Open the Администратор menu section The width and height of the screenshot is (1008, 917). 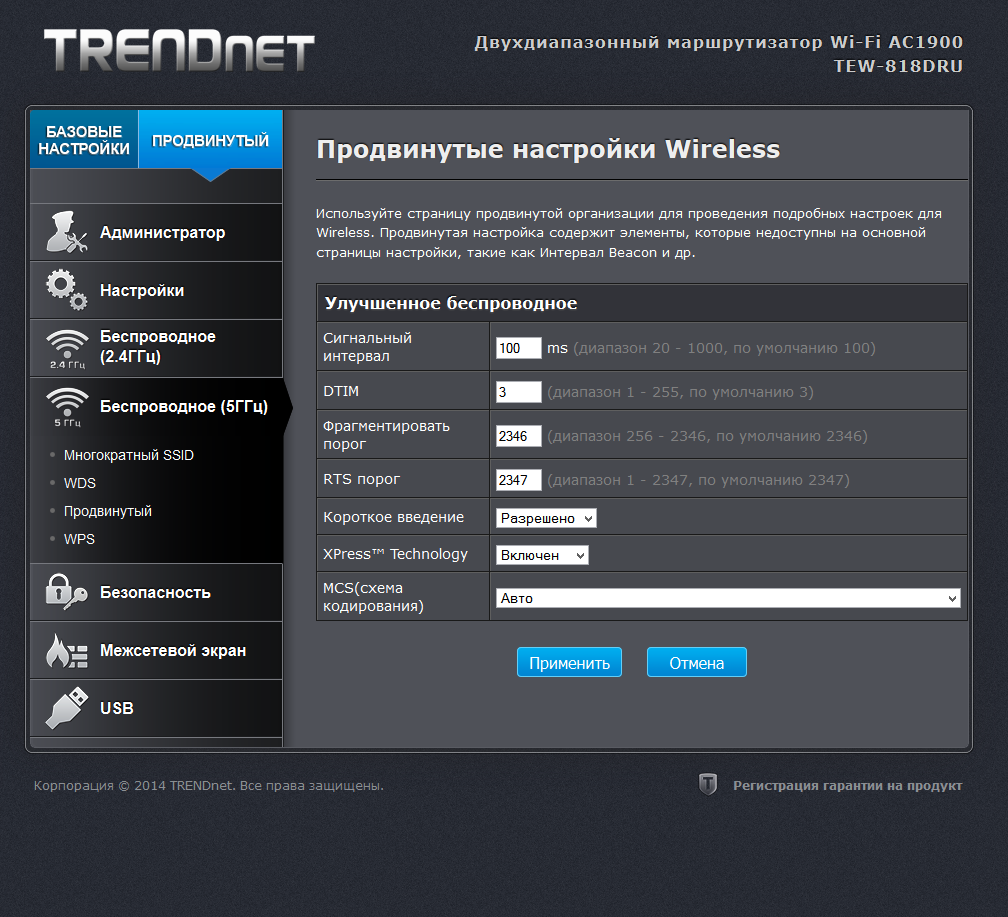156,232
